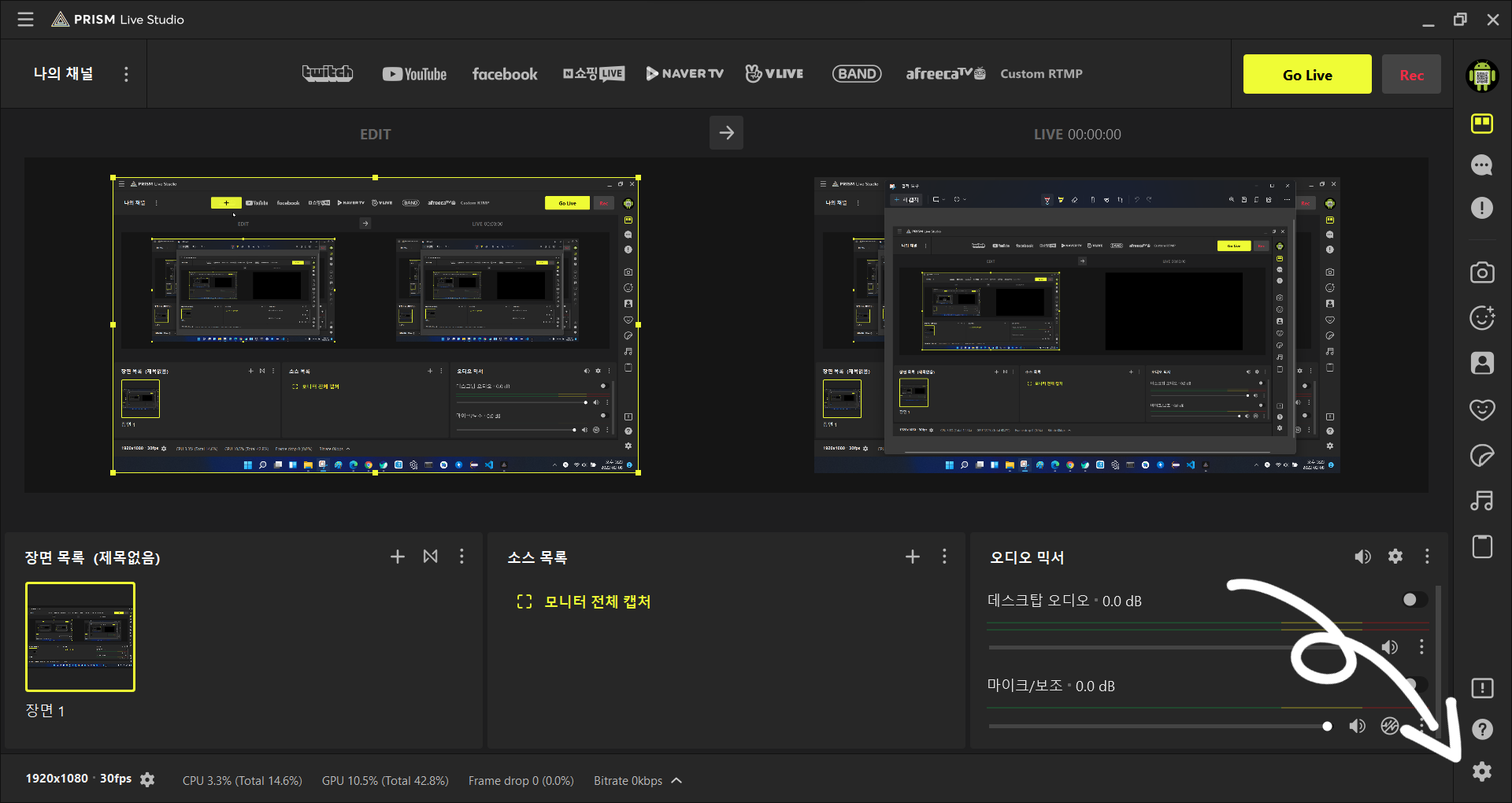Add a new scene in 장면 목록
Viewport: 1512px width, 803px height.
click(x=398, y=557)
